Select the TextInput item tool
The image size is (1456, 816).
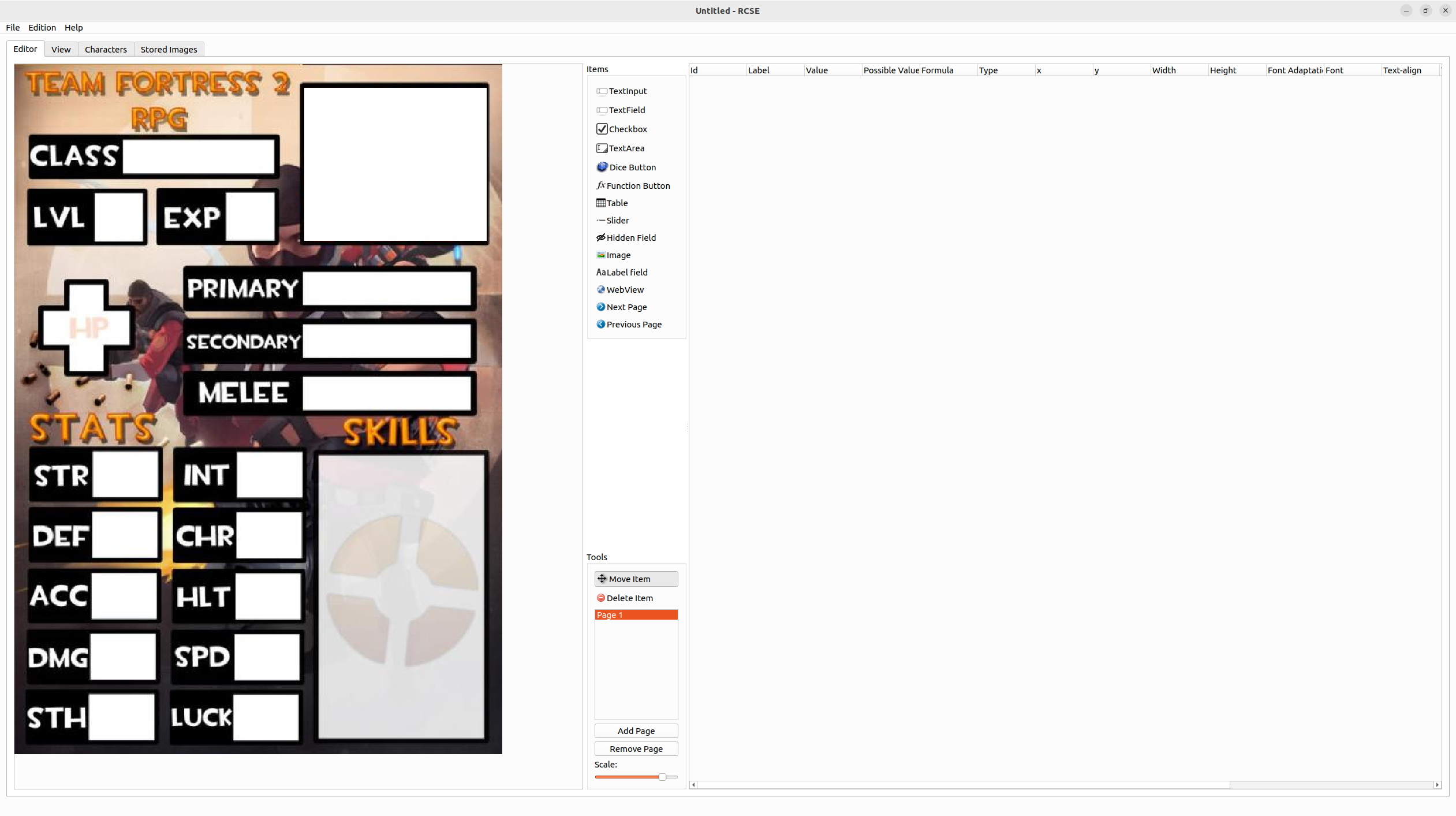coord(627,91)
